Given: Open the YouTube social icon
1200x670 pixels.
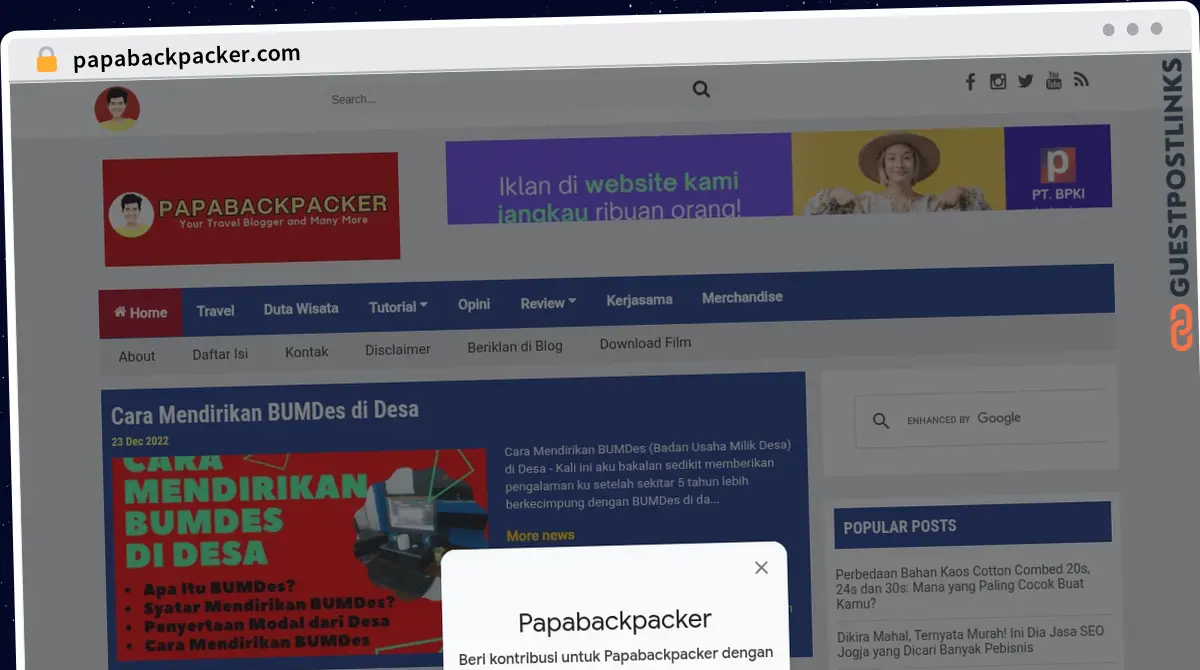Looking at the screenshot, I should (1054, 81).
